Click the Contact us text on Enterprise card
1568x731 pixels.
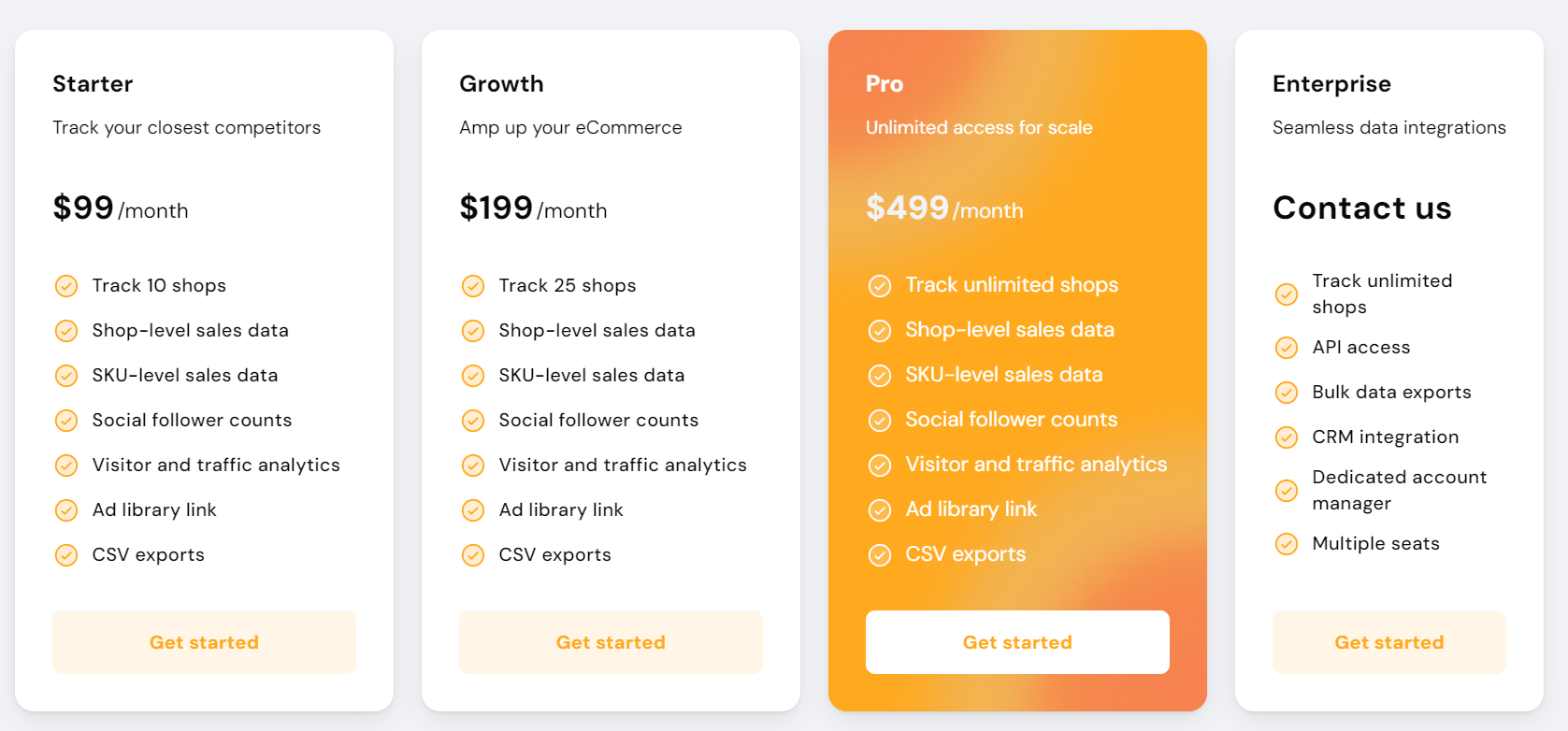(x=1362, y=208)
